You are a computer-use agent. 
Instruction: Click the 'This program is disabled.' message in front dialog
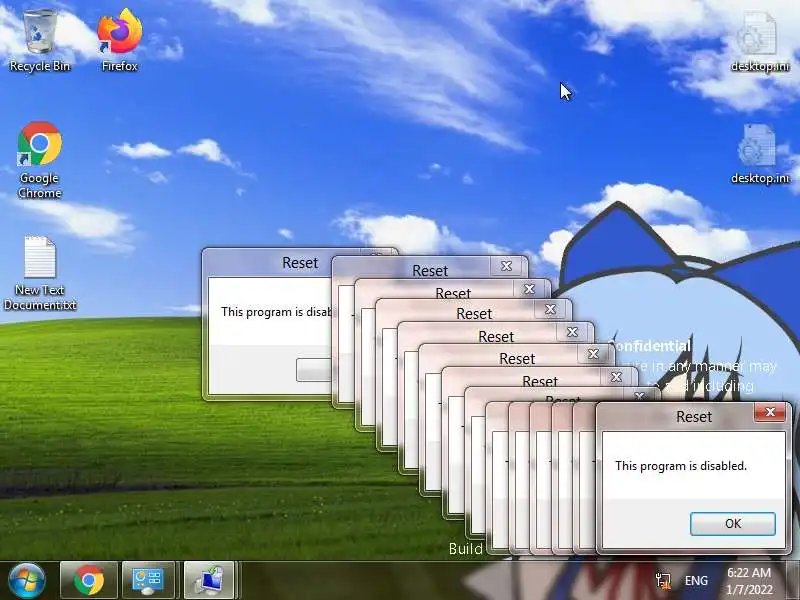tap(681, 466)
